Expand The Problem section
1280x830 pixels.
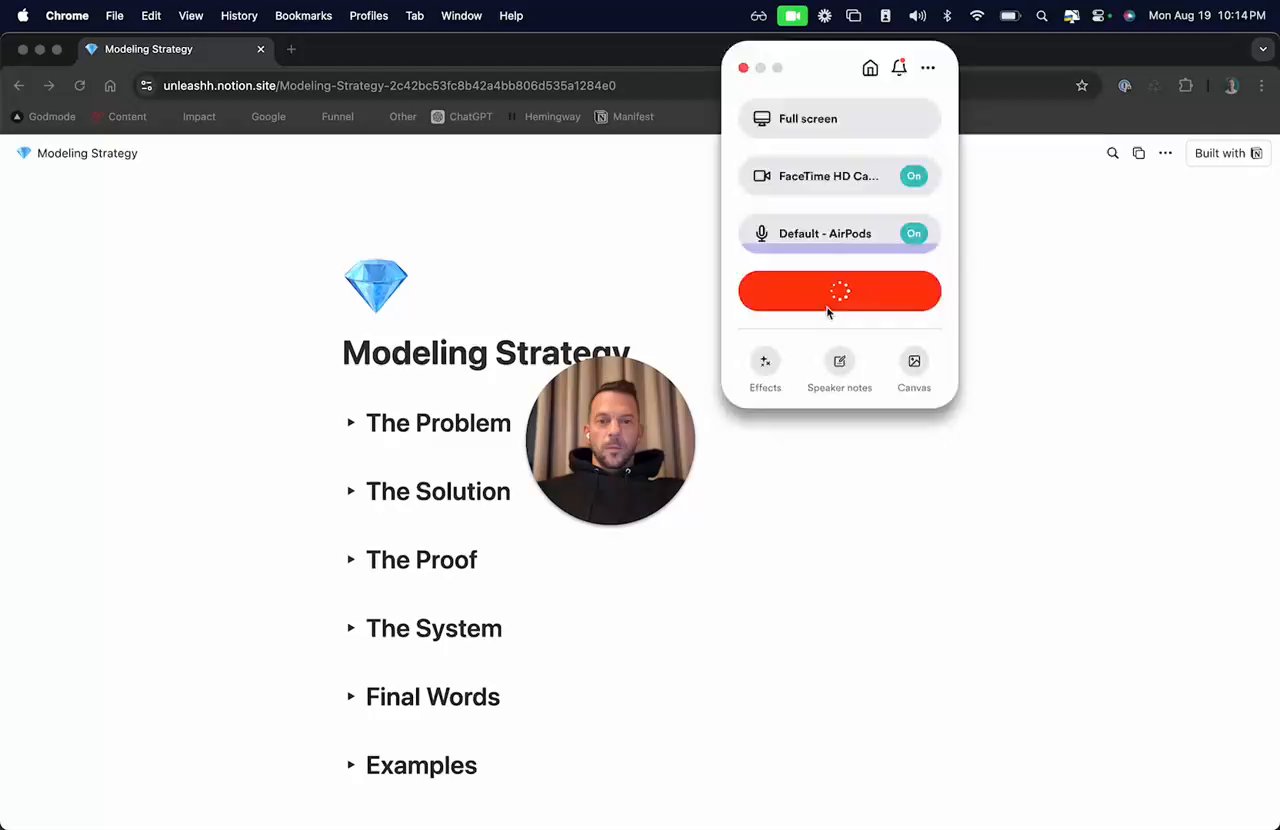click(351, 423)
